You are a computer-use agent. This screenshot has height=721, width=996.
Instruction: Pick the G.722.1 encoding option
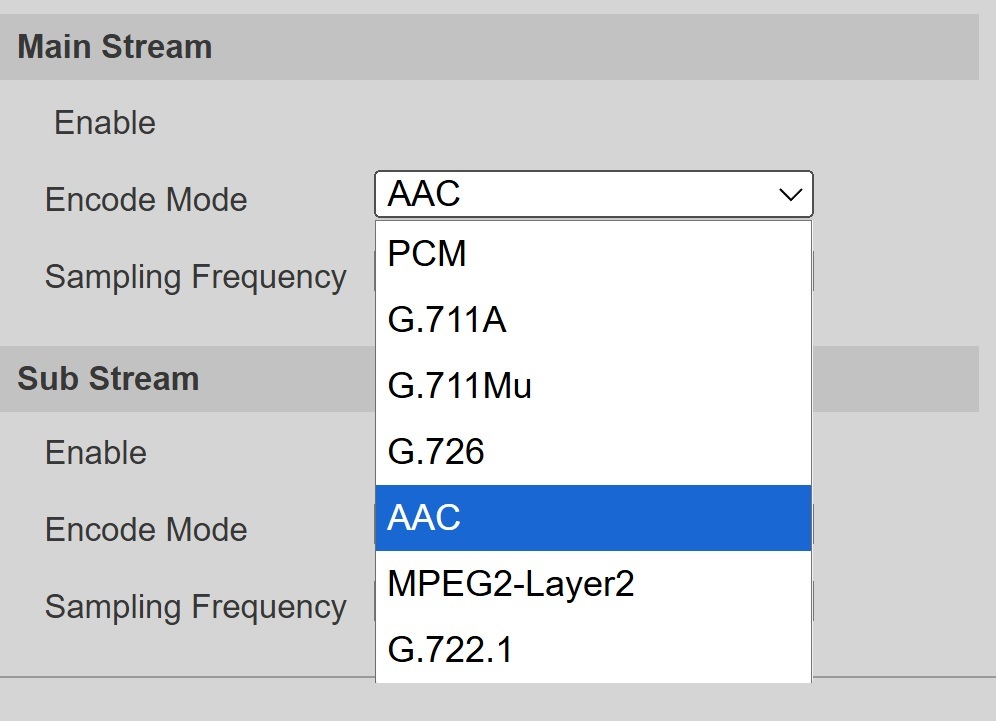[592, 650]
